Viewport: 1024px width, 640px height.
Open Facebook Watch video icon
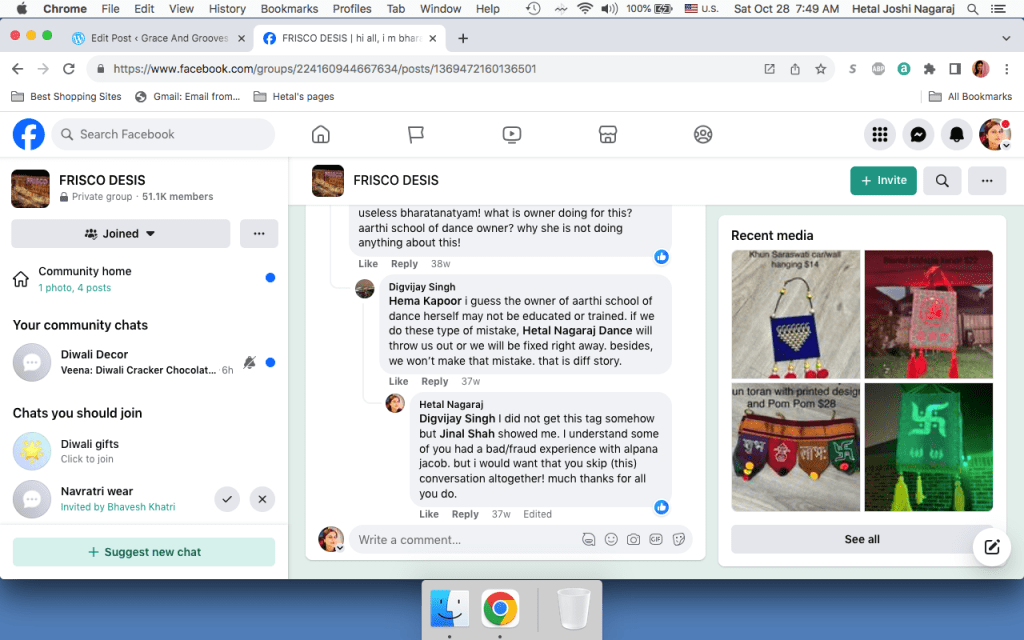[512, 134]
